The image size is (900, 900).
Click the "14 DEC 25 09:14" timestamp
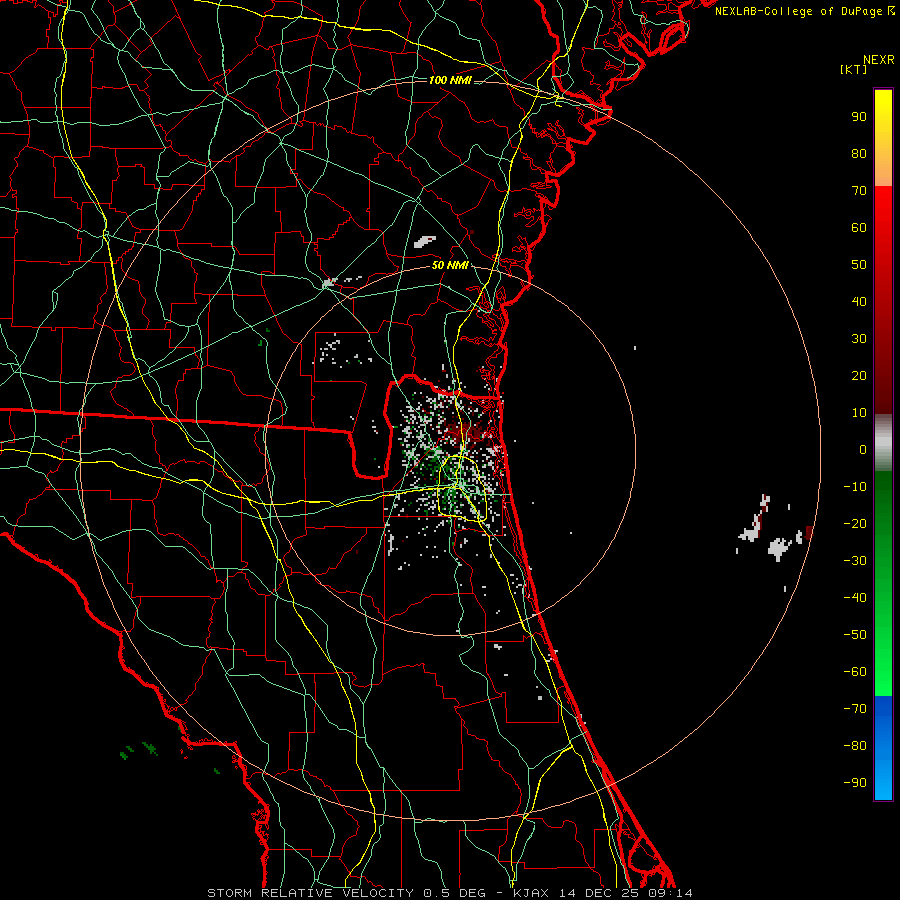tap(624, 893)
